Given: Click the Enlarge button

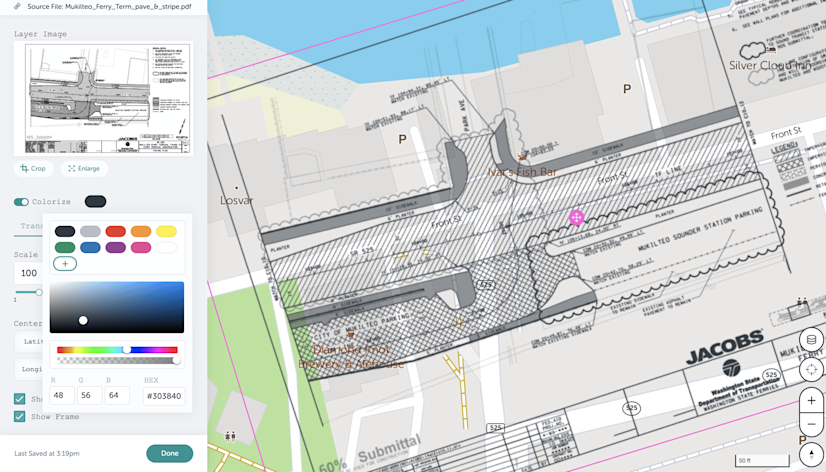Looking at the screenshot, I should pyautogui.click(x=84, y=169).
